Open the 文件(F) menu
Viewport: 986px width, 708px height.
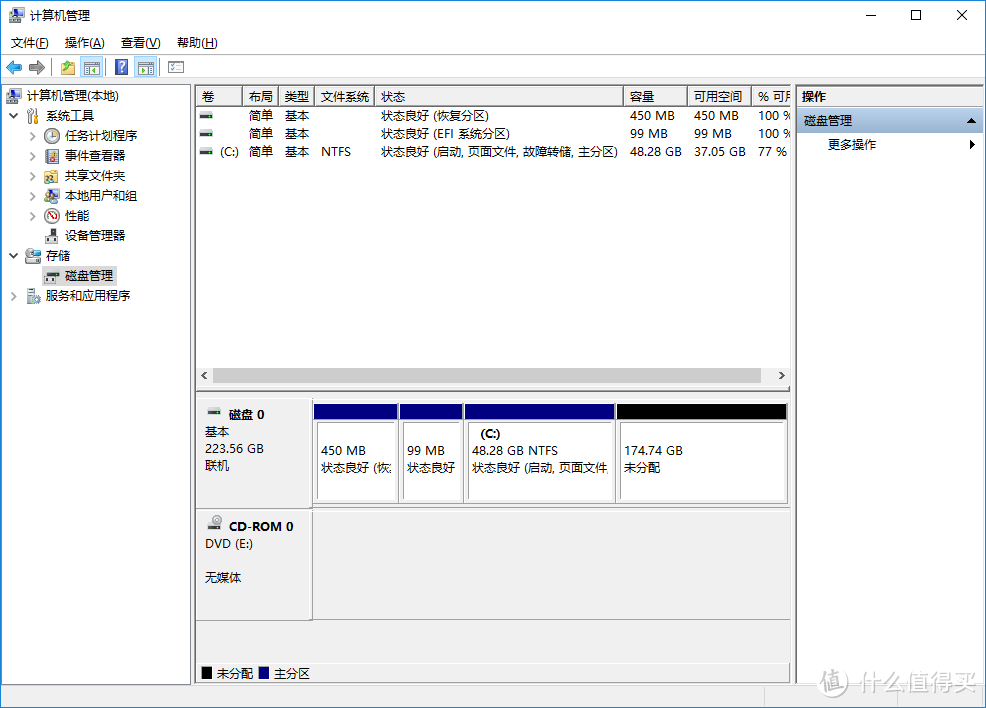[x=29, y=42]
